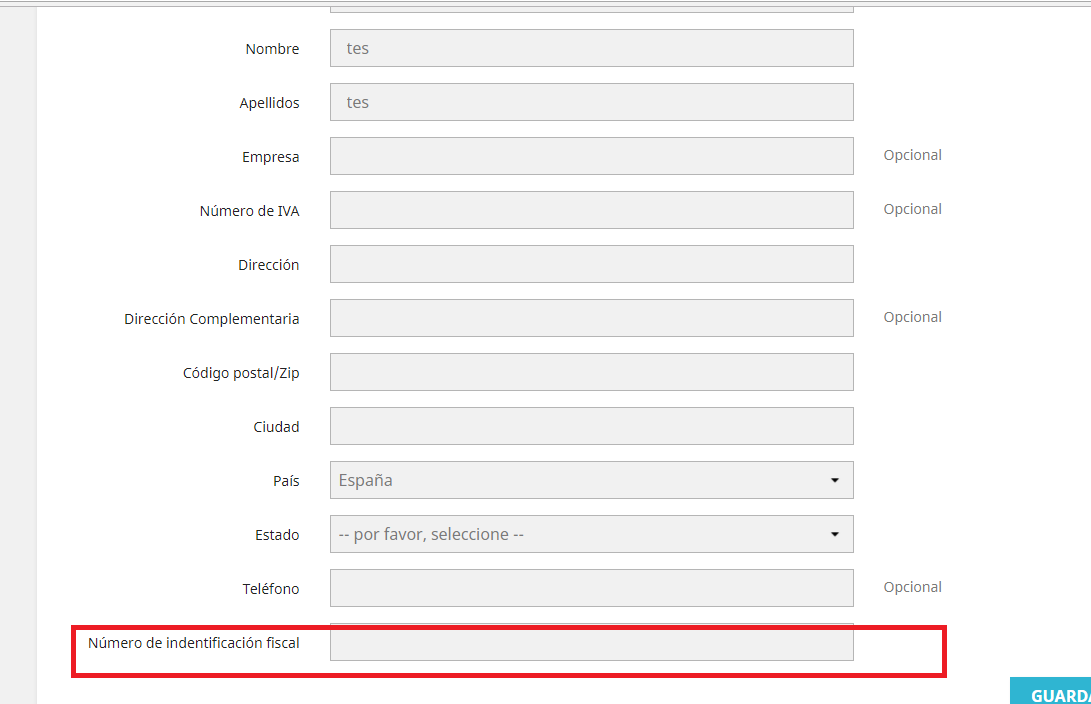The width and height of the screenshot is (1091, 704).
Task: Open the País dropdown showing España
Action: click(x=591, y=480)
